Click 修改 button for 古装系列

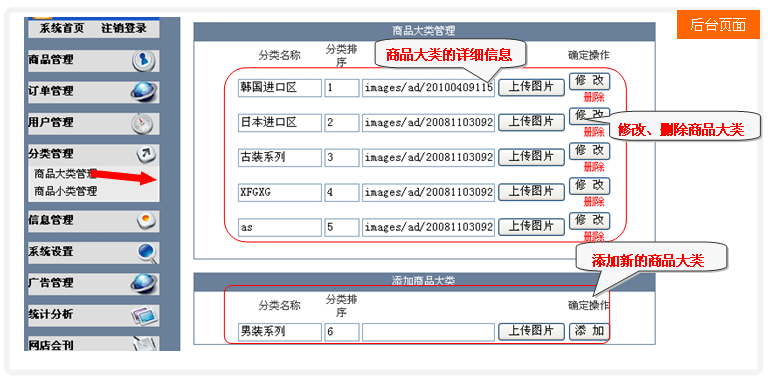pyautogui.click(x=589, y=151)
